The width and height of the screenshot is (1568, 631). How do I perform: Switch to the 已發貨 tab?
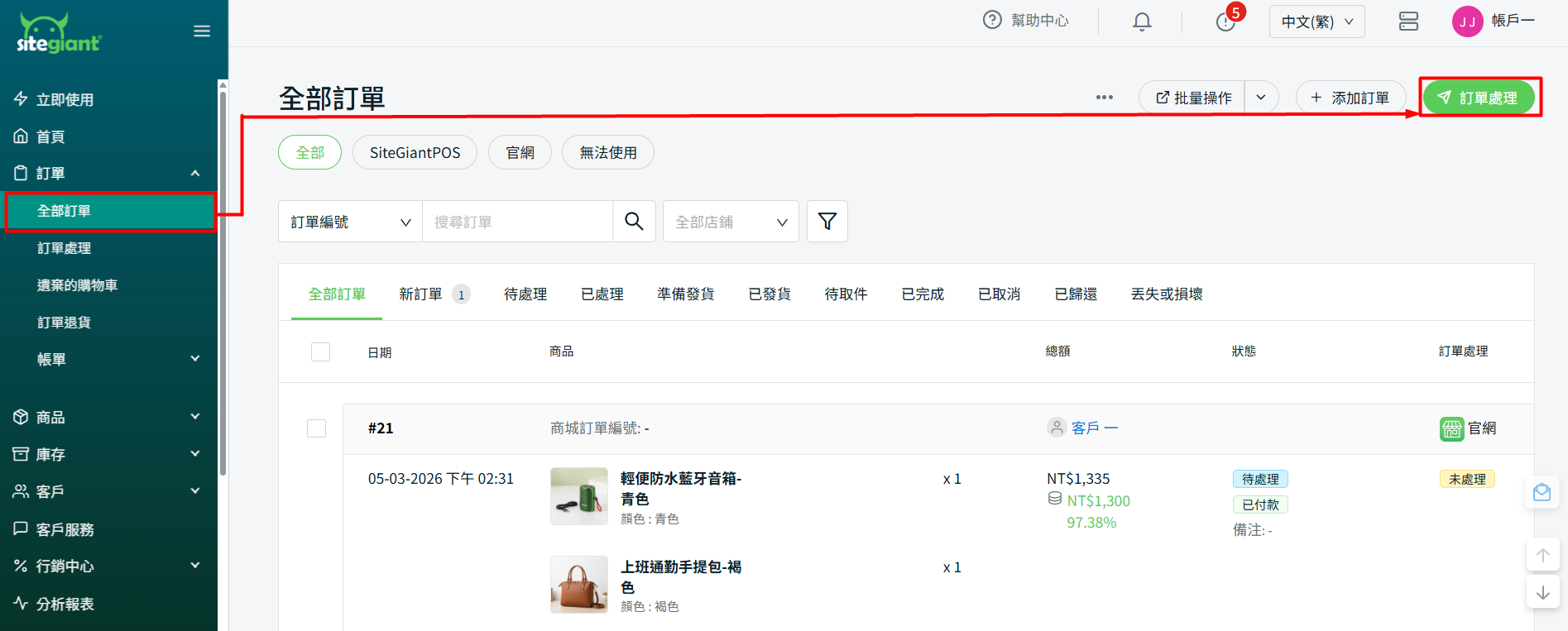pyautogui.click(x=770, y=294)
